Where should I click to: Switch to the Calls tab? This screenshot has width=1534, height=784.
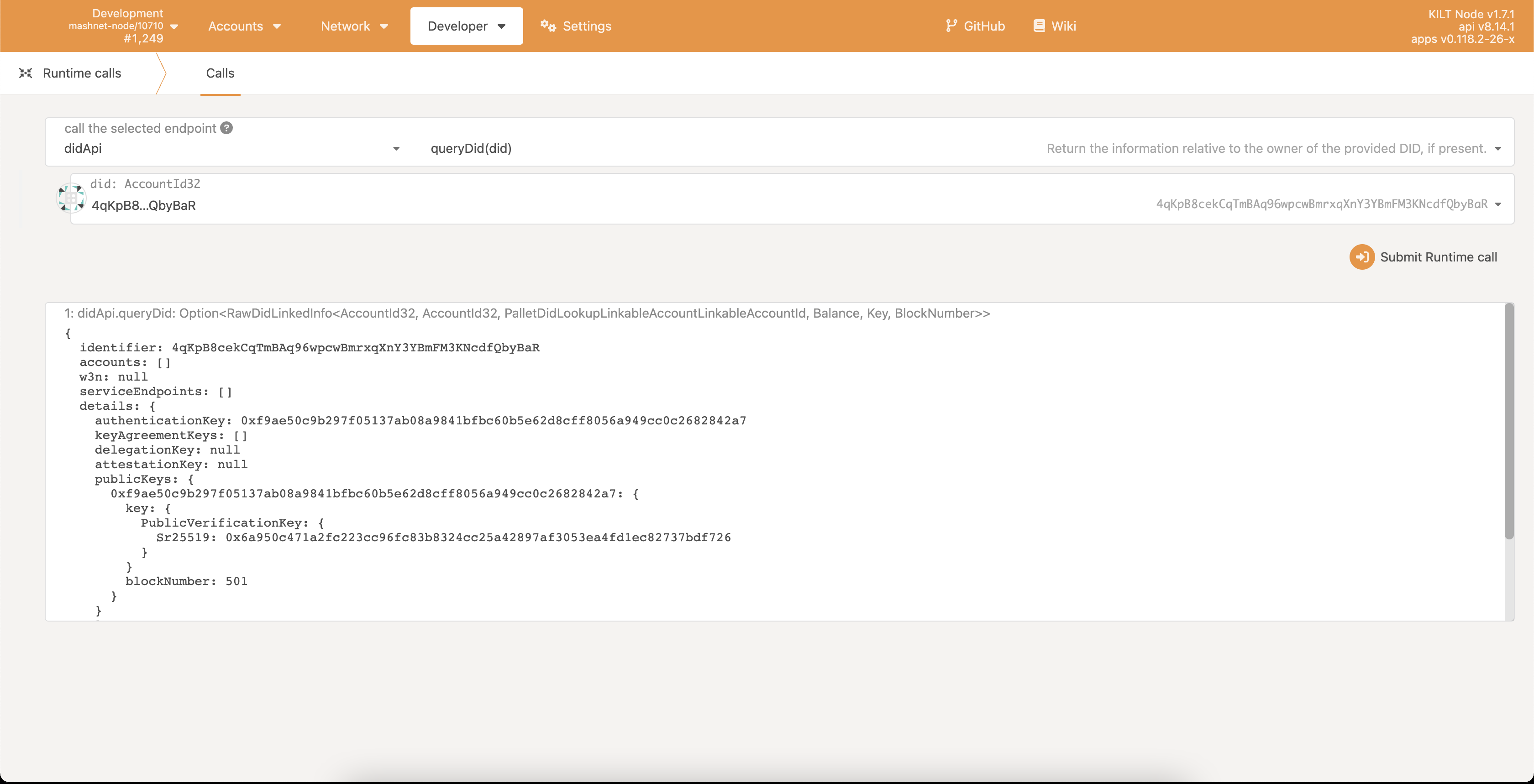[x=220, y=73]
